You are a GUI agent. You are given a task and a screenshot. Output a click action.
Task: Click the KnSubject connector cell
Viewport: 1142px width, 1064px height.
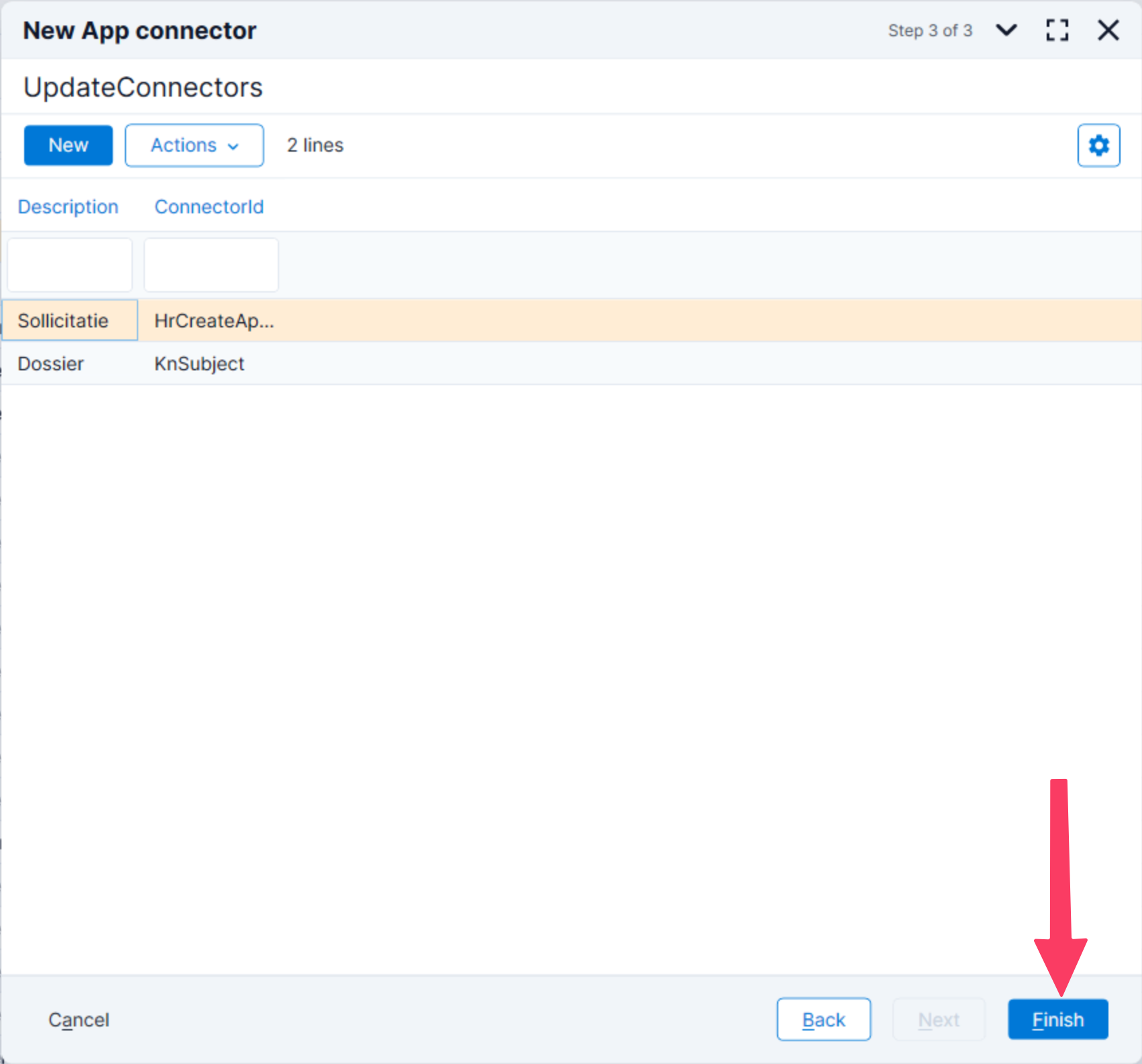point(199,364)
